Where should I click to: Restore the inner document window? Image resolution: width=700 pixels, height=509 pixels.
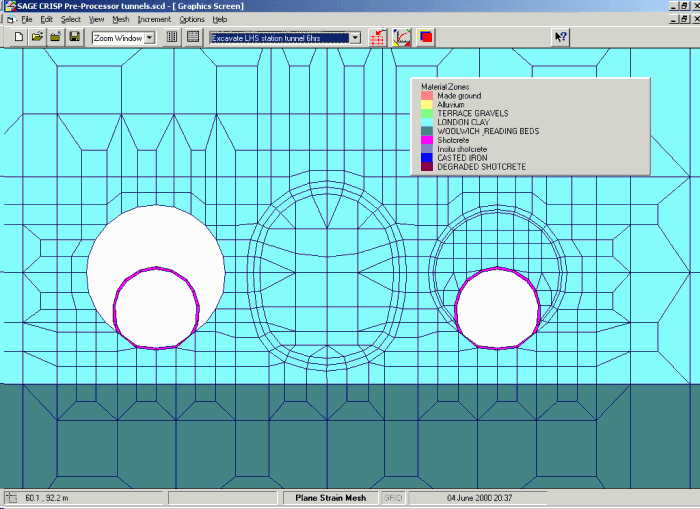point(684,19)
